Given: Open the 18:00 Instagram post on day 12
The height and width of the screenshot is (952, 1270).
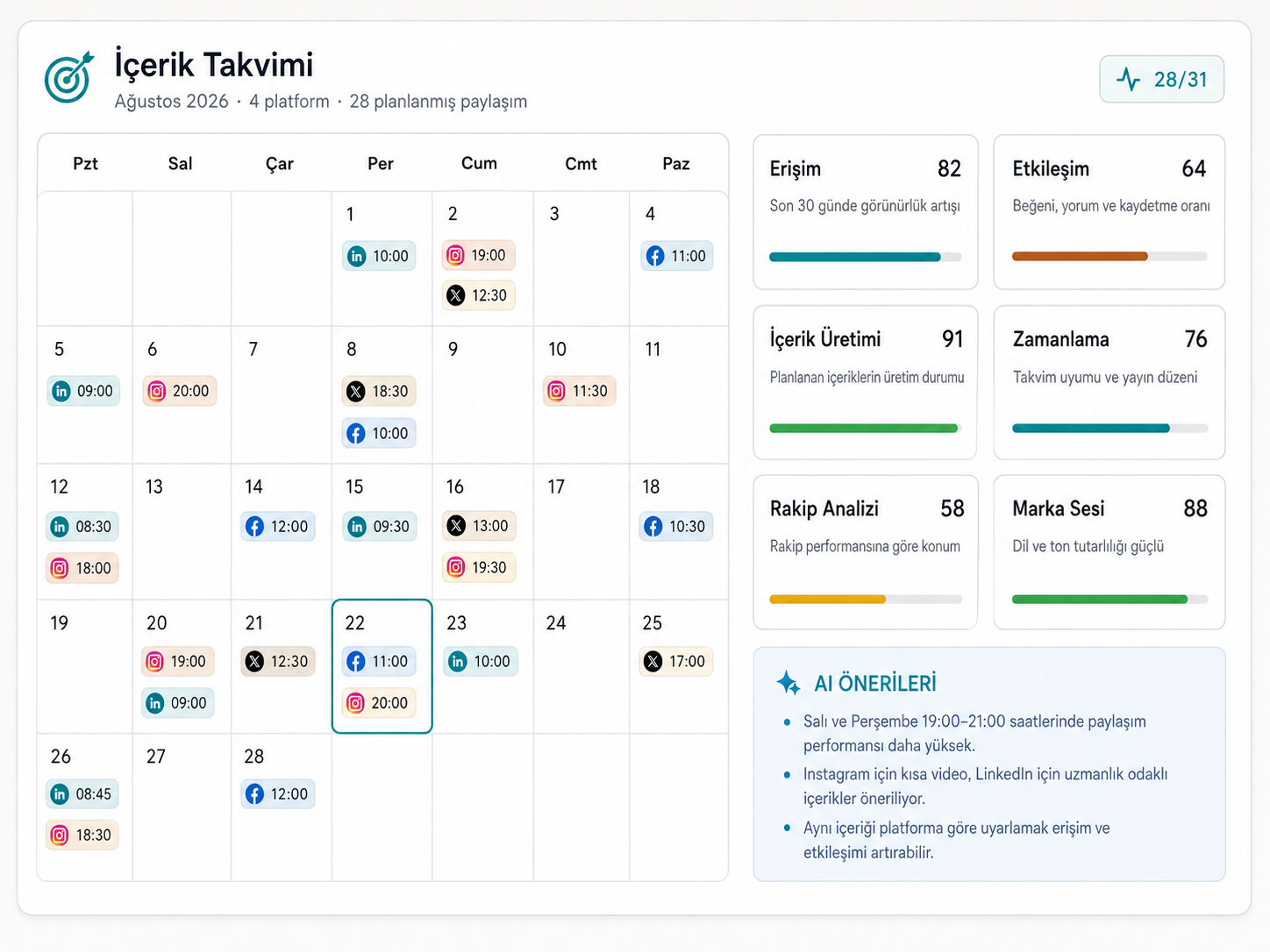Looking at the screenshot, I should point(82,568).
